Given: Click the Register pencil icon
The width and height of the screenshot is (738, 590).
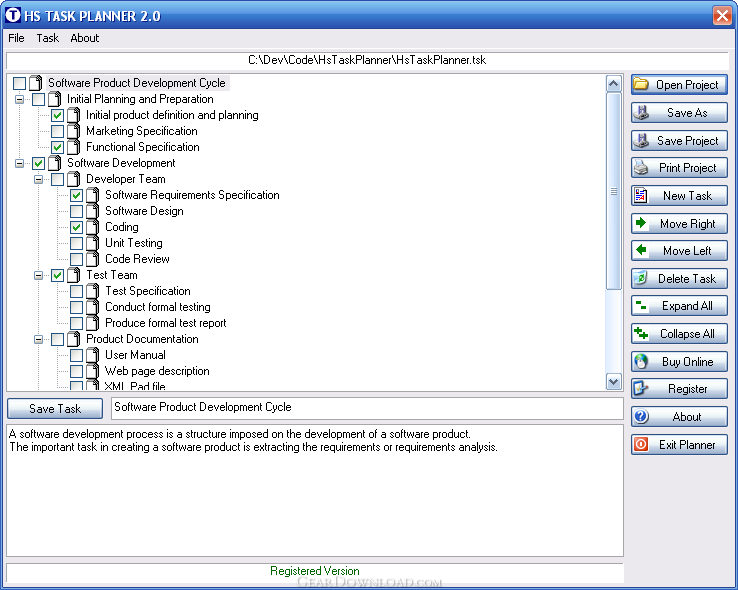Looking at the screenshot, I should click(641, 389).
